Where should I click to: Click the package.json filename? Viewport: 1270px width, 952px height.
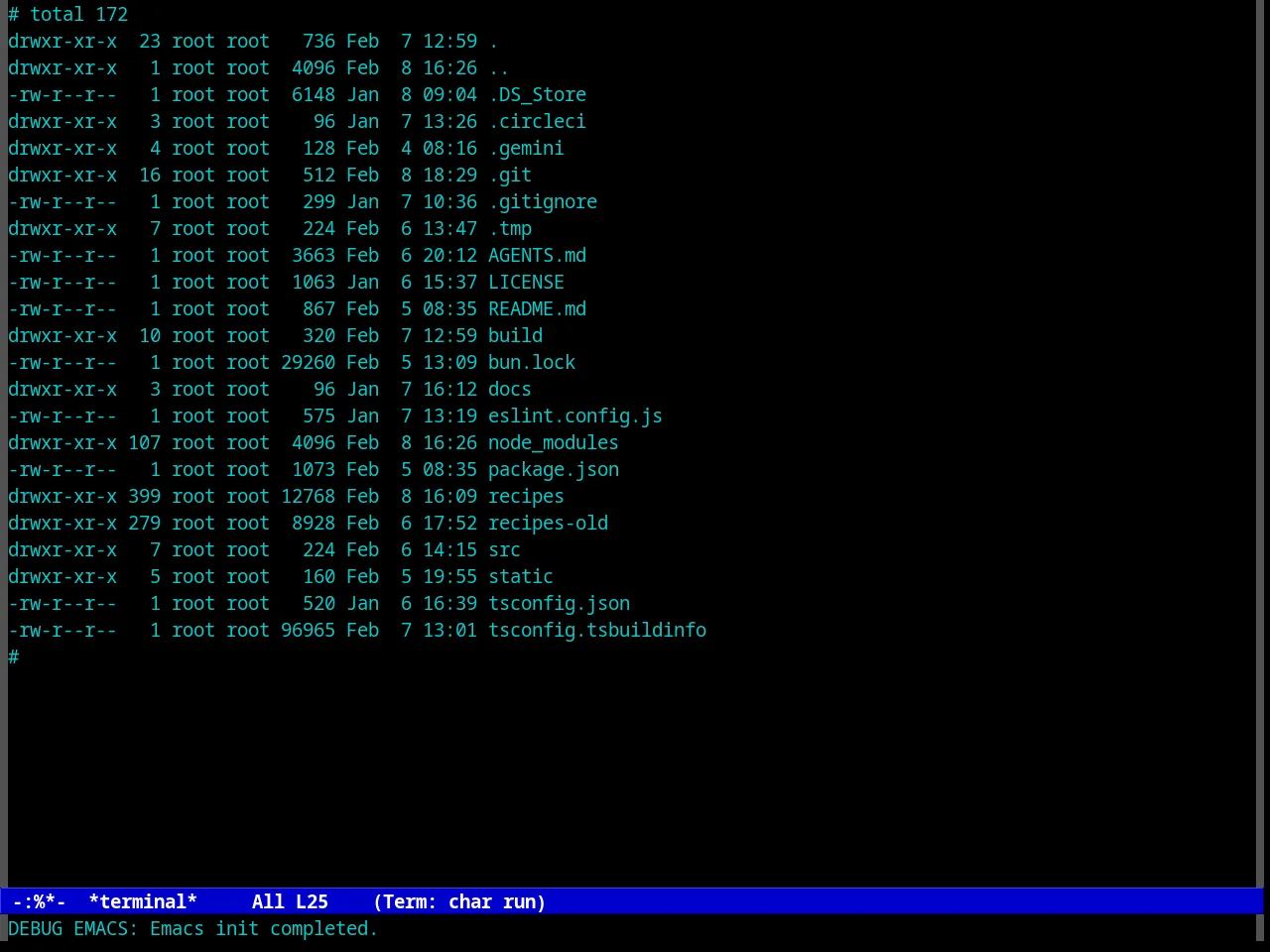[554, 469]
